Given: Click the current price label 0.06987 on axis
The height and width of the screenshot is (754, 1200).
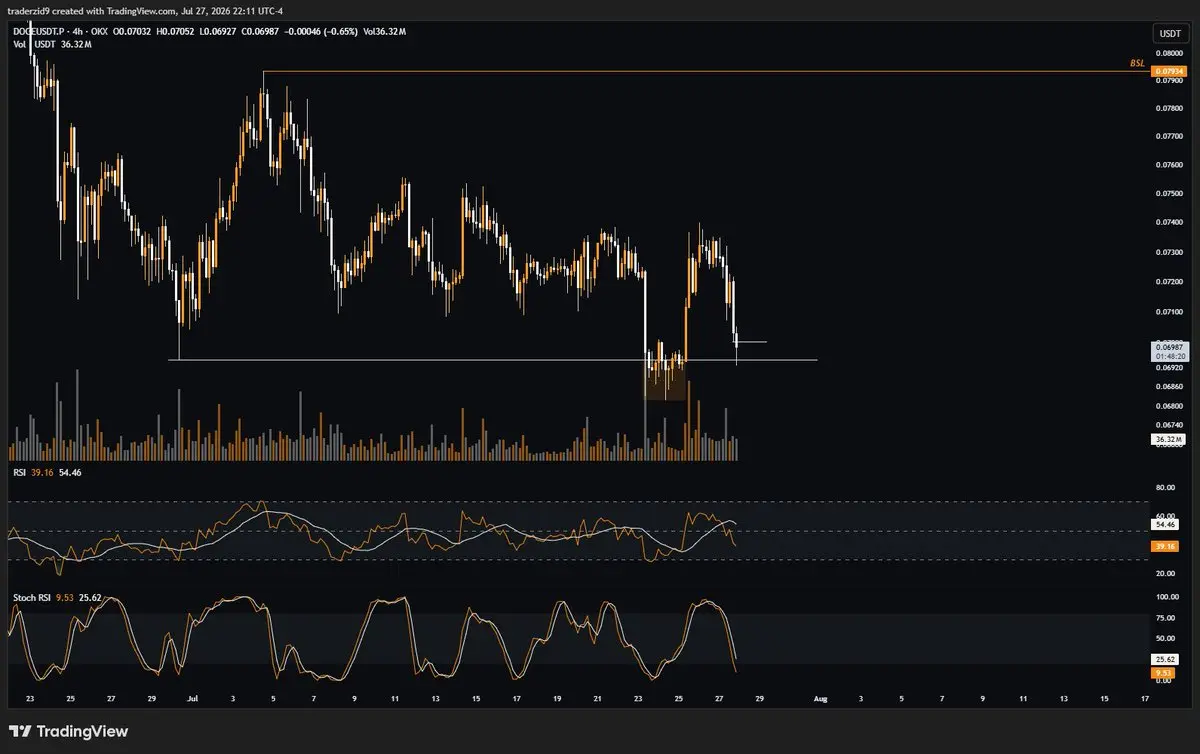Looking at the screenshot, I should pyautogui.click(x=1169, y=345).
